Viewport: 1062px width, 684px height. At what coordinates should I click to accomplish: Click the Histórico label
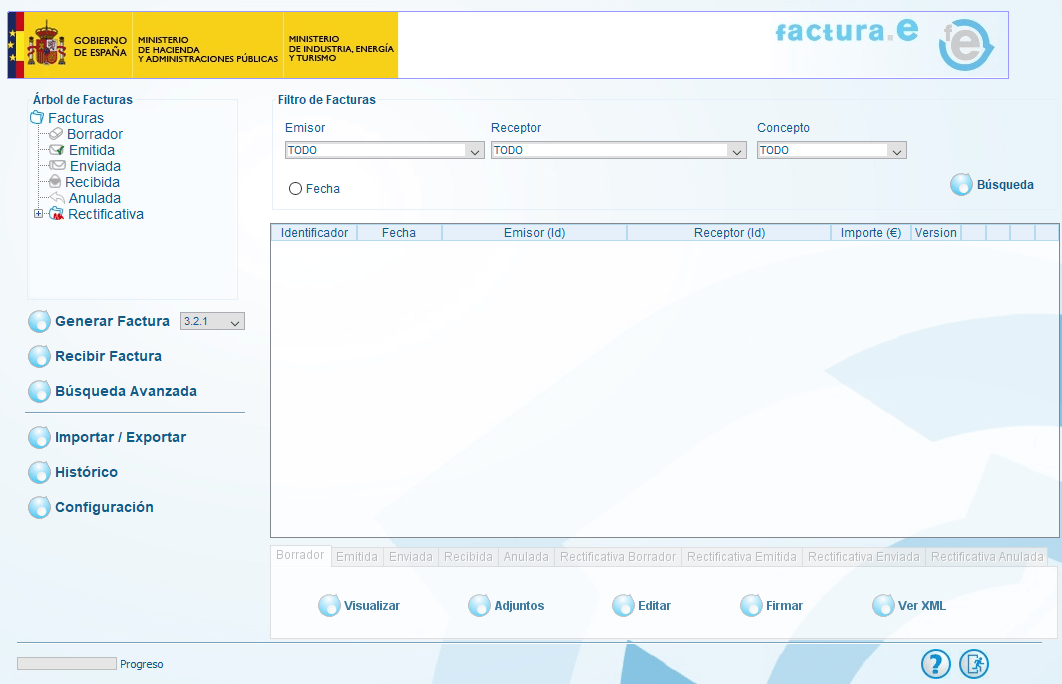click(86, 472)
